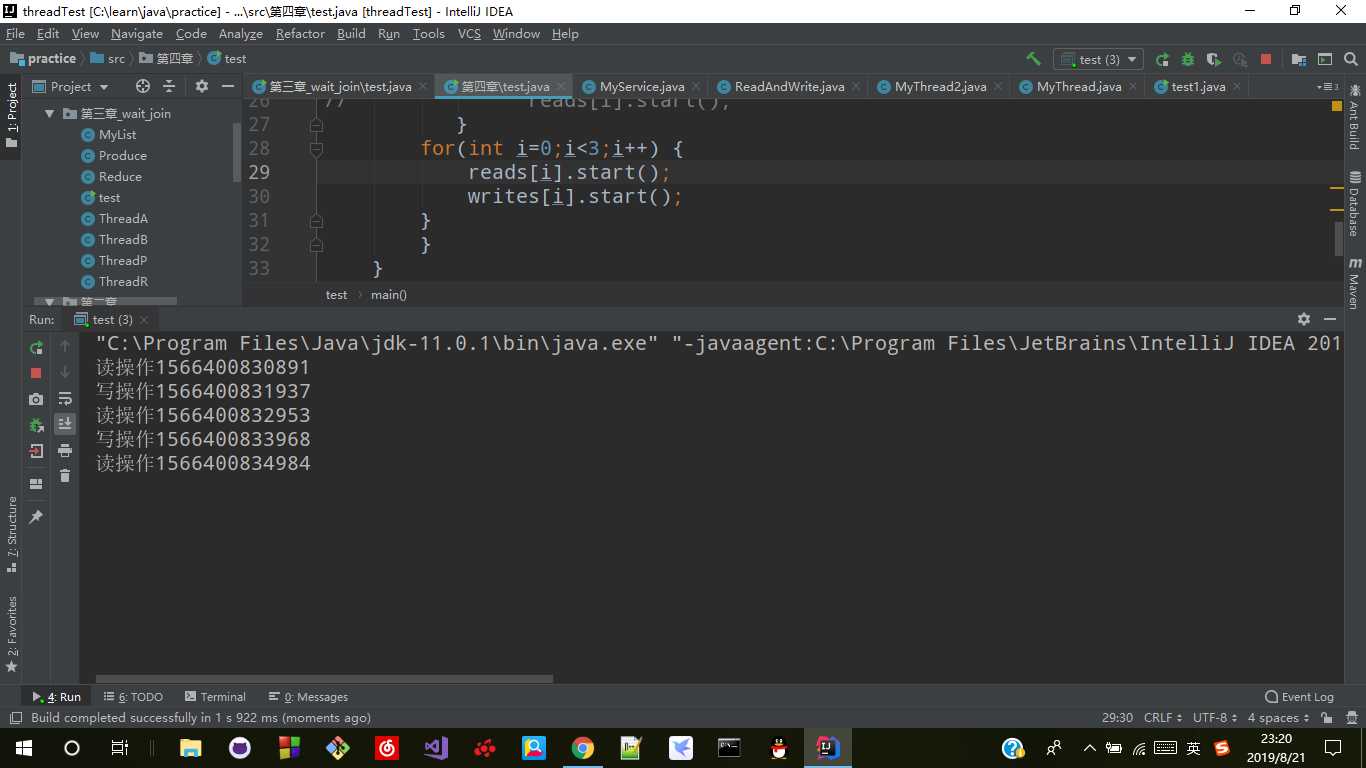Click main() in the editor breadcrumb
This screenshot has width=1366, height=768.
point(389,295)
